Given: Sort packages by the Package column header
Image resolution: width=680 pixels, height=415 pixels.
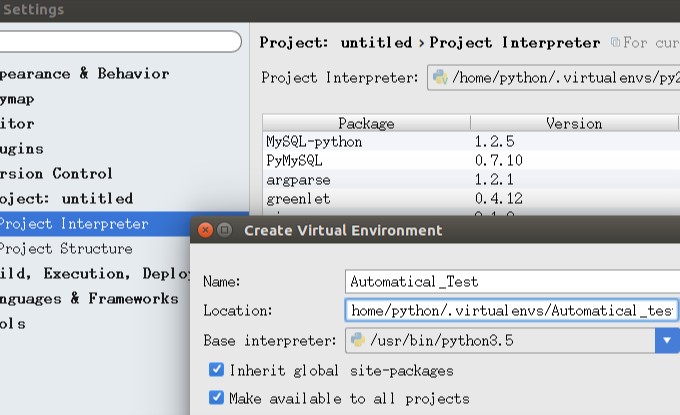Looking at the screenshot, I should pos(366,123).
